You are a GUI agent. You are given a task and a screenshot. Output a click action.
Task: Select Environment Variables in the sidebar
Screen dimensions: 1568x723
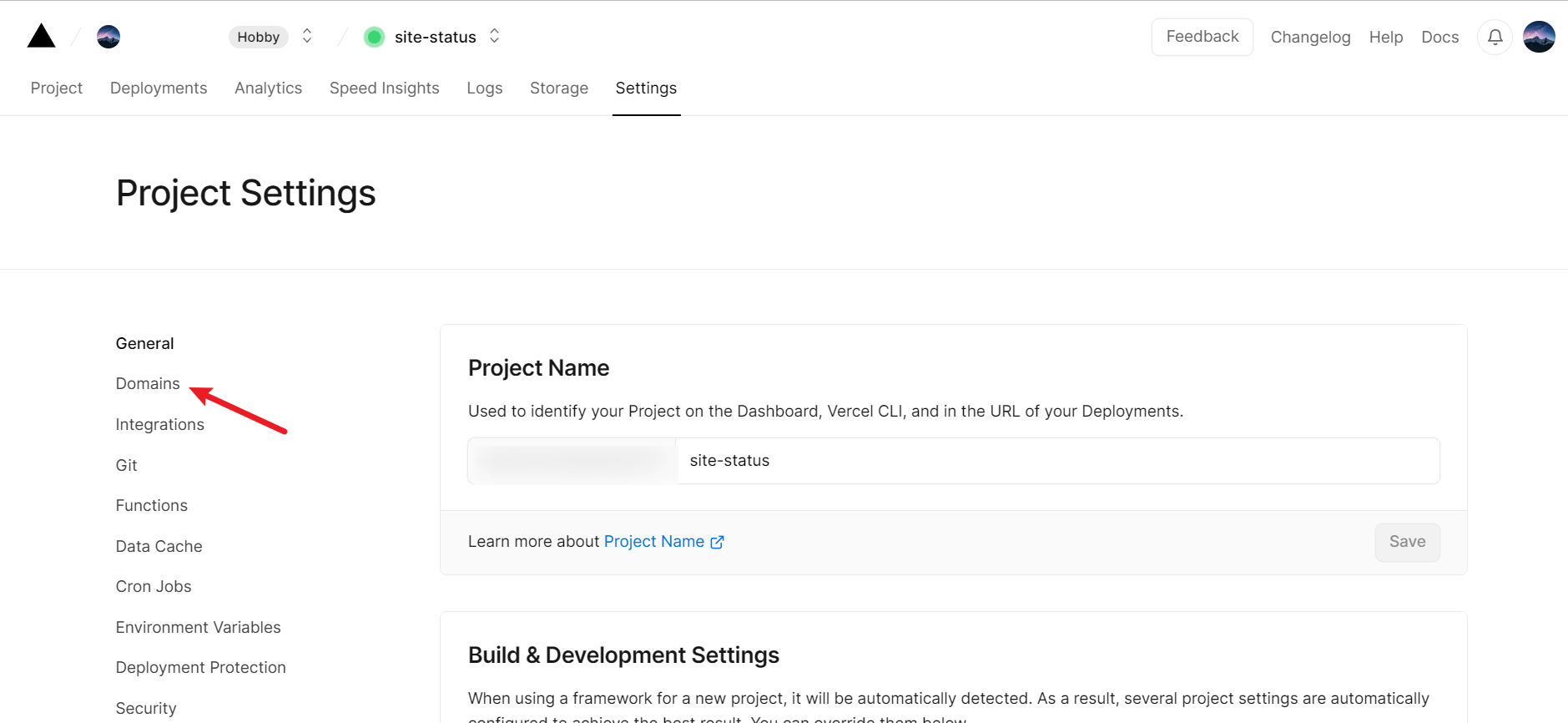coord(198,627)
